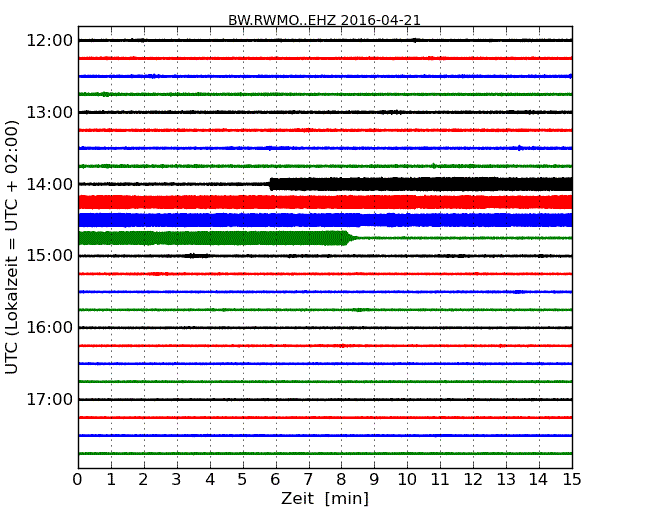
Task: Click the x-axis tick label 3
Action: pyautogui.click(x=177, y=480)
